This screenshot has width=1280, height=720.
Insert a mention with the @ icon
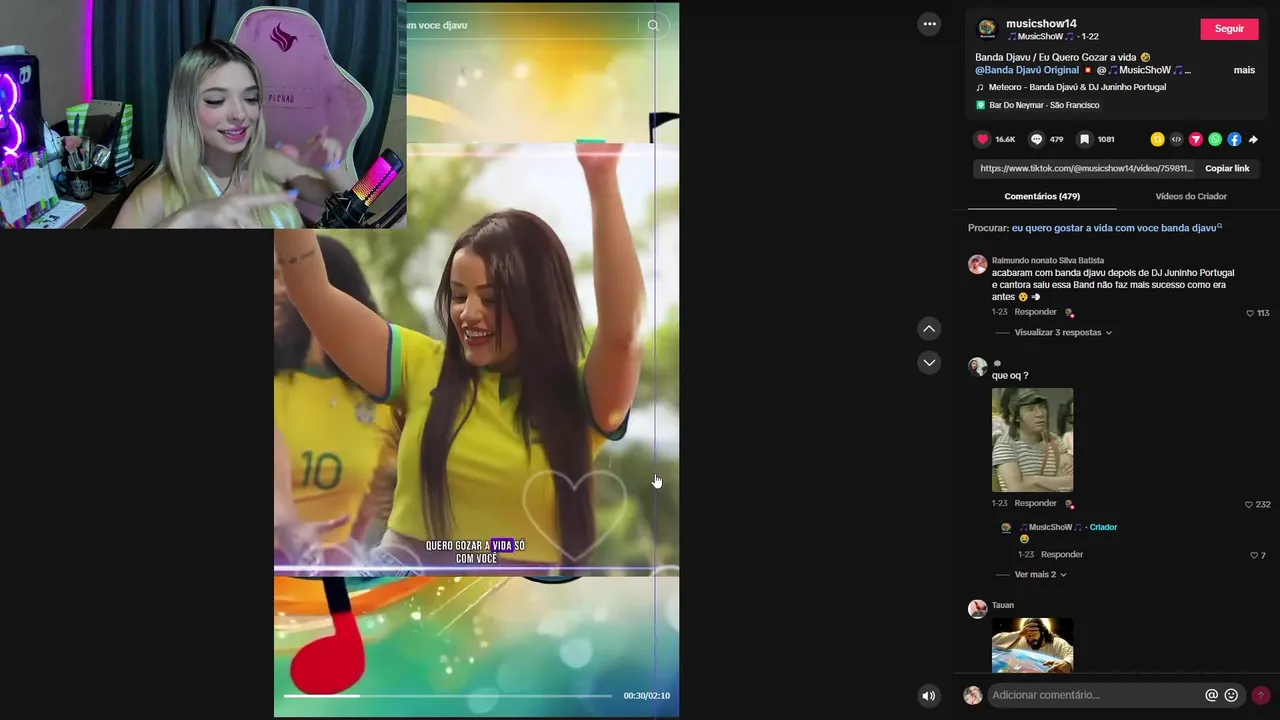point(1211,695)
